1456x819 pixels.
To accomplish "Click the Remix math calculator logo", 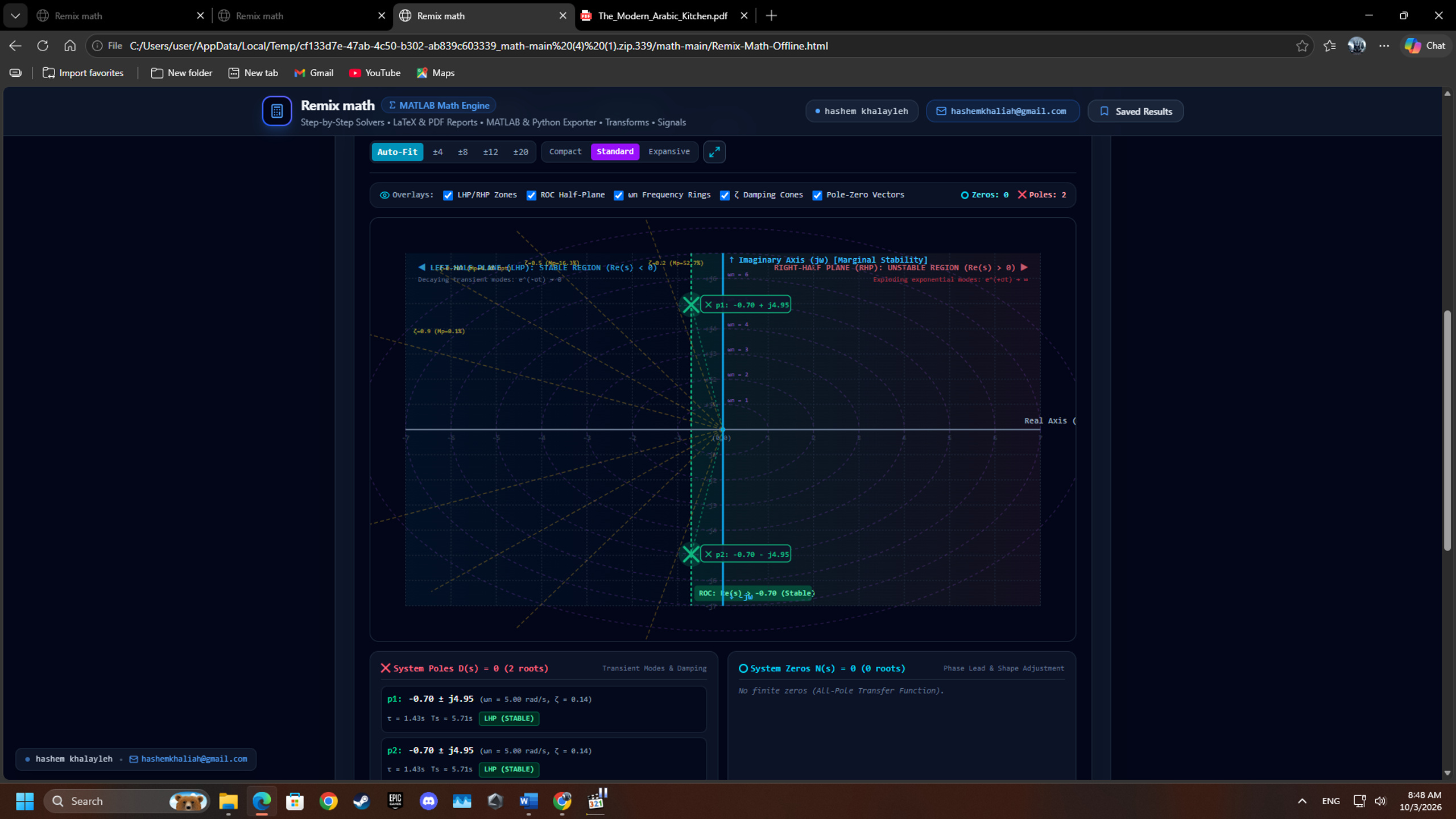I will (x=277, y=111).
